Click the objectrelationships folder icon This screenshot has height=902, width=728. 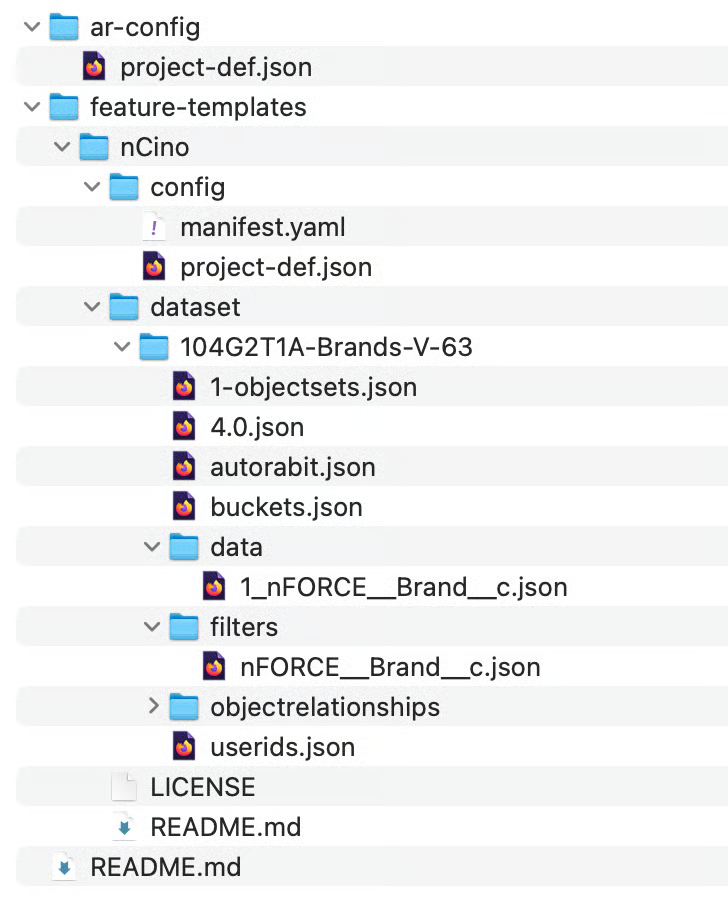click(184, 707)
